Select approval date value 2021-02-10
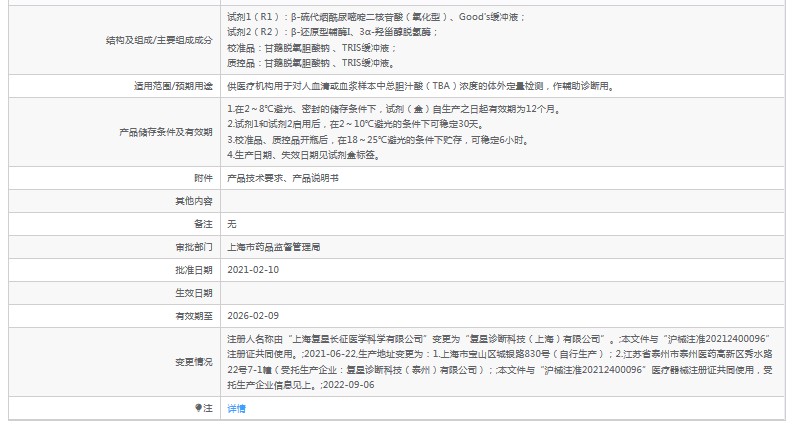792x429 pixels. click(x=253, y=270)
